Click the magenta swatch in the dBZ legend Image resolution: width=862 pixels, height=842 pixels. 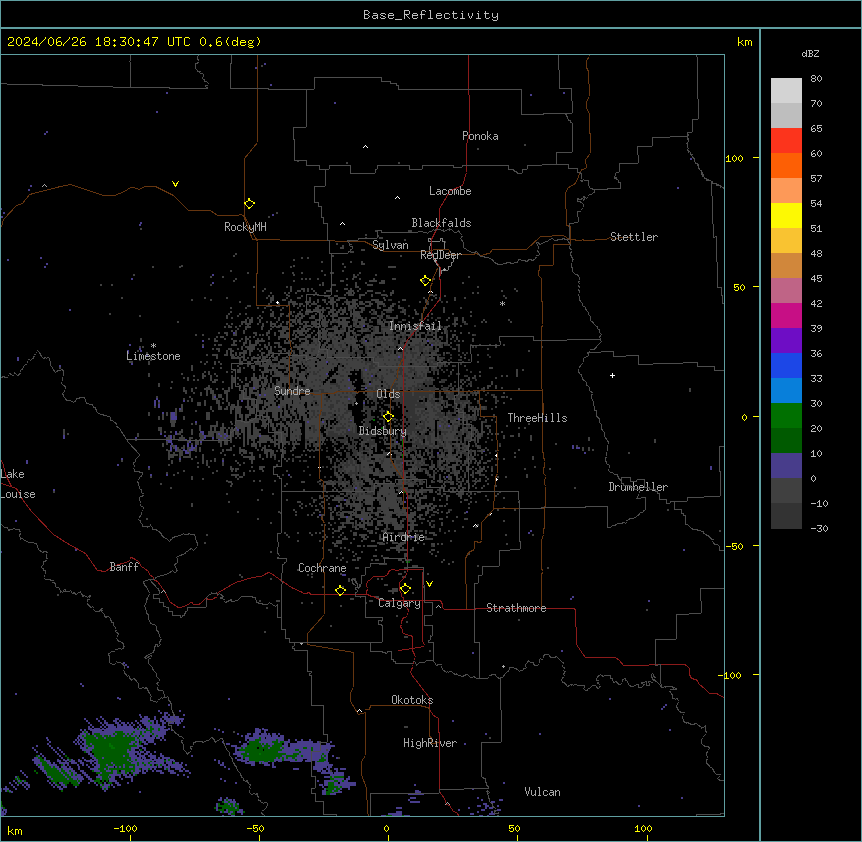pos(786,315)
